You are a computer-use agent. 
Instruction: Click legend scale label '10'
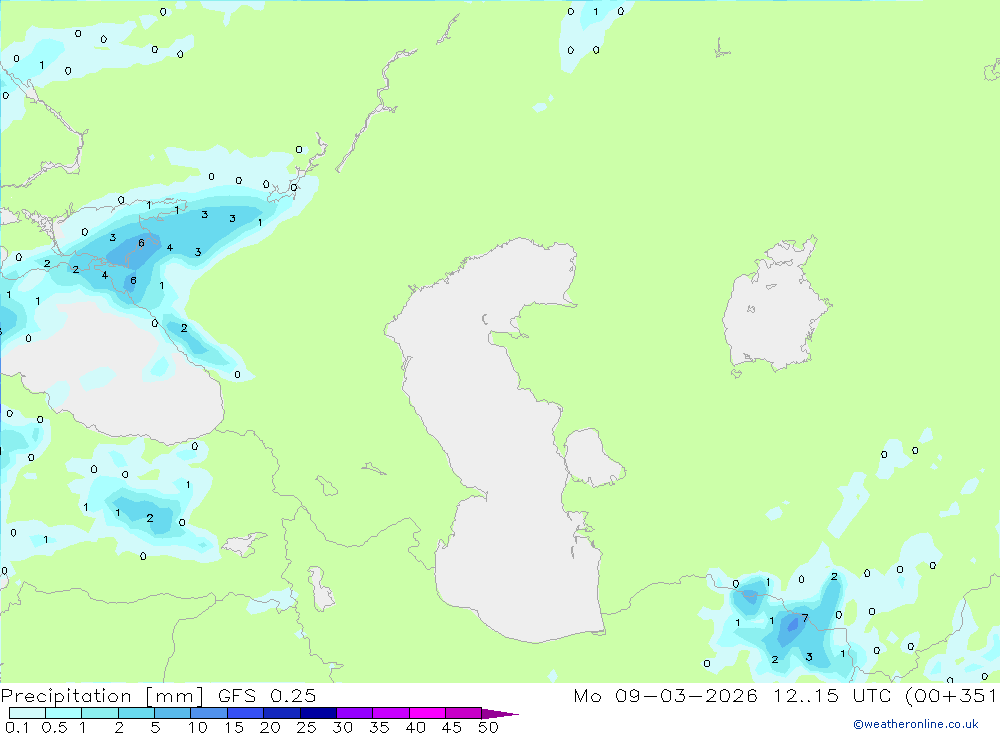[198, 727]
